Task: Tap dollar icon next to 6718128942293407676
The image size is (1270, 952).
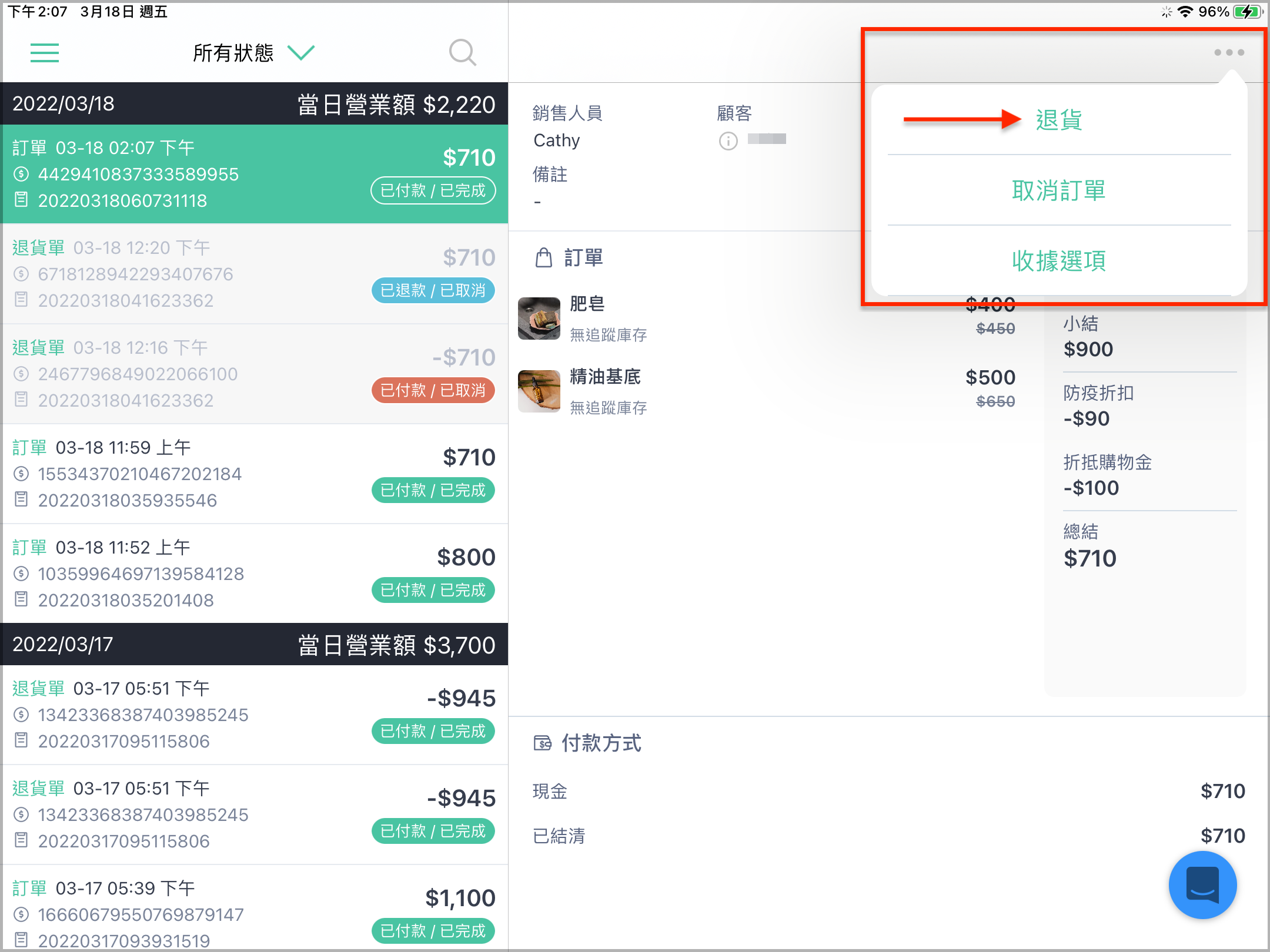Action: 21,274
